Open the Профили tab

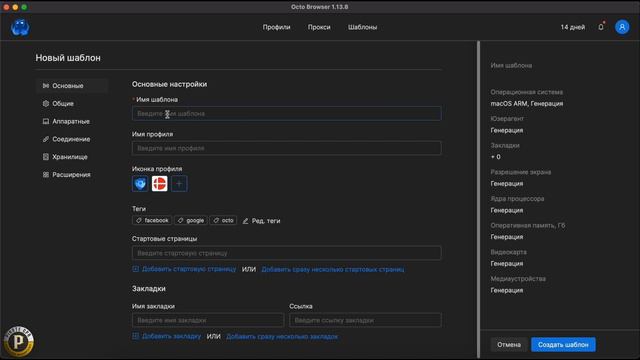[x=276, y=27]
